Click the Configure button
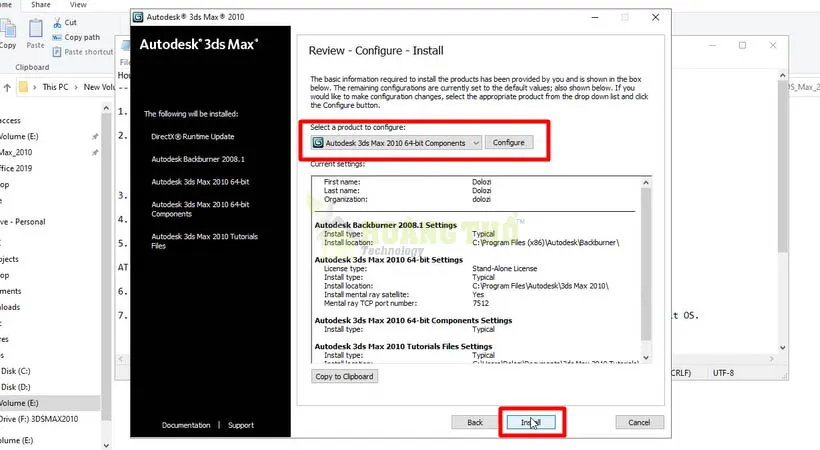Screen dimensions: 820x450 (508, 142)
